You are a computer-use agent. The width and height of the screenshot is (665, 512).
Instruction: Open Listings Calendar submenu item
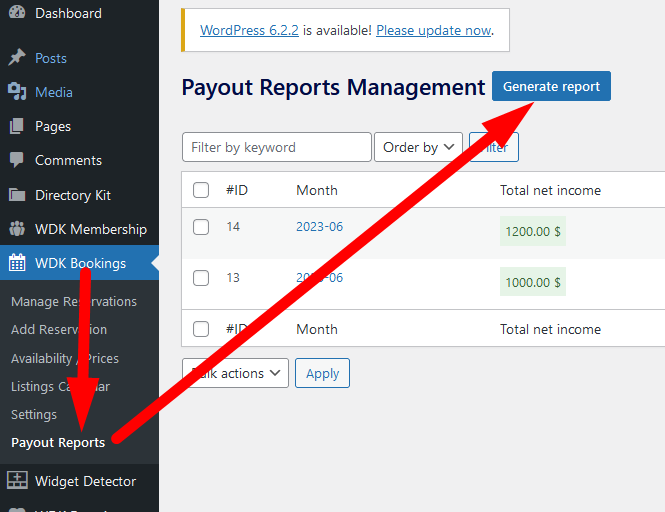(x=60, y=386)
